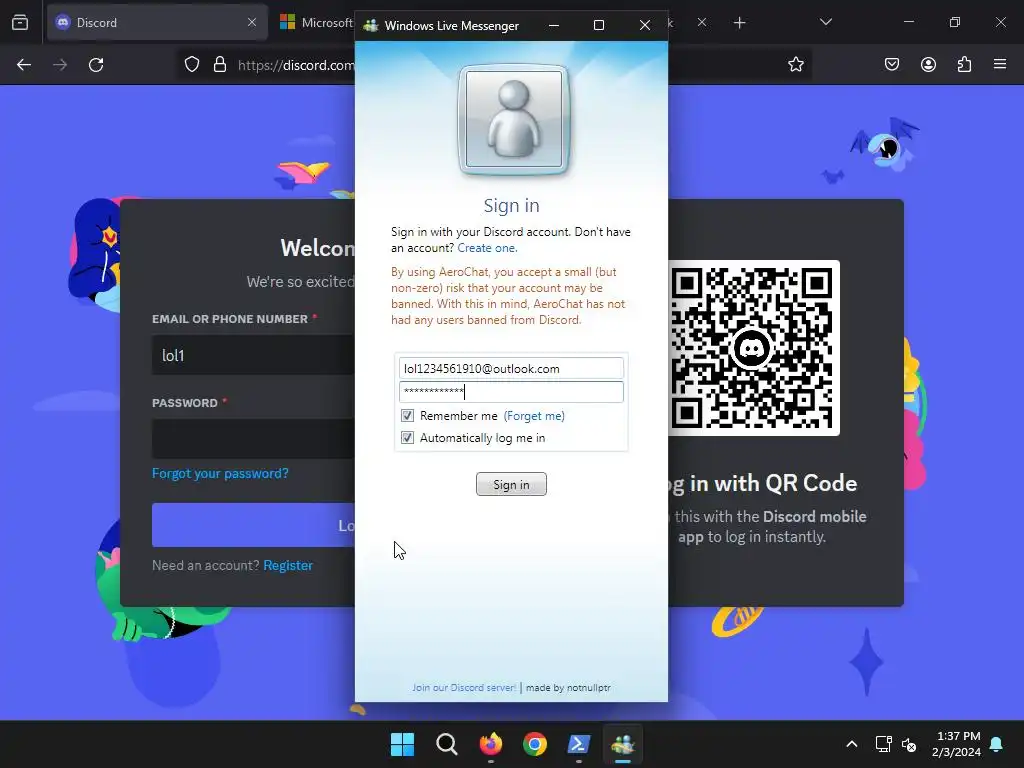Click the Messenger icon in the title bar

(371, 25)
